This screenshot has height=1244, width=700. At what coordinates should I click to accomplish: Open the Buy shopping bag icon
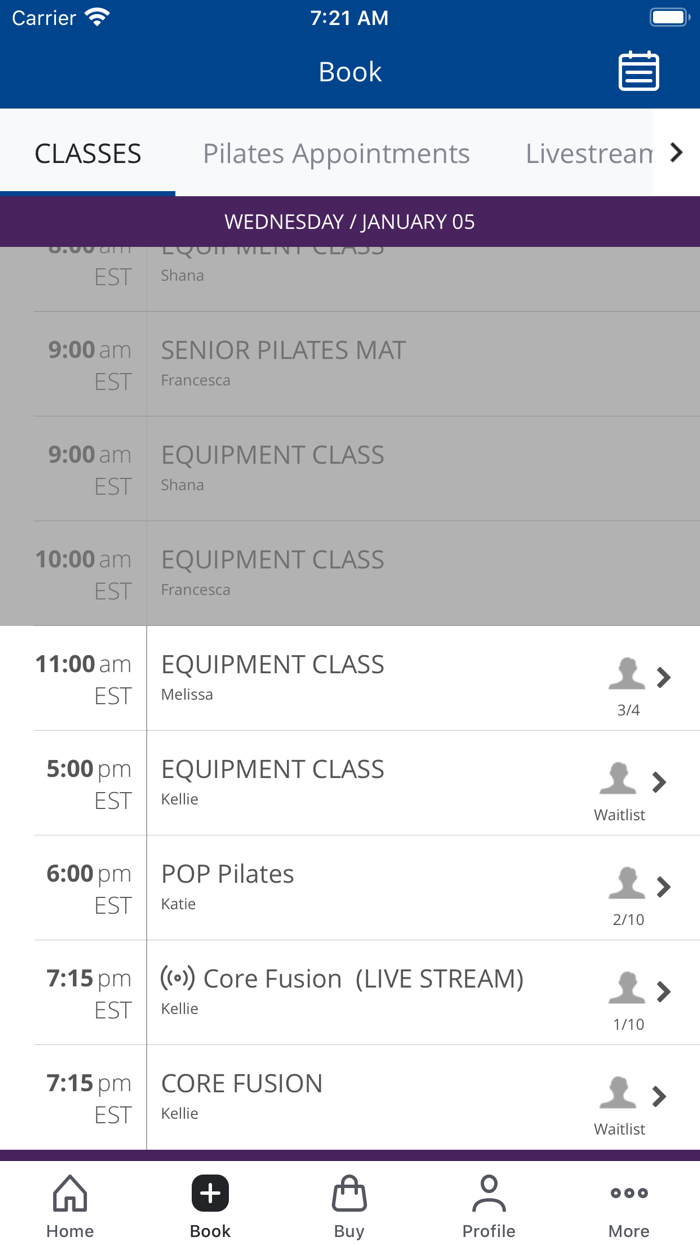coord(349,1193)
